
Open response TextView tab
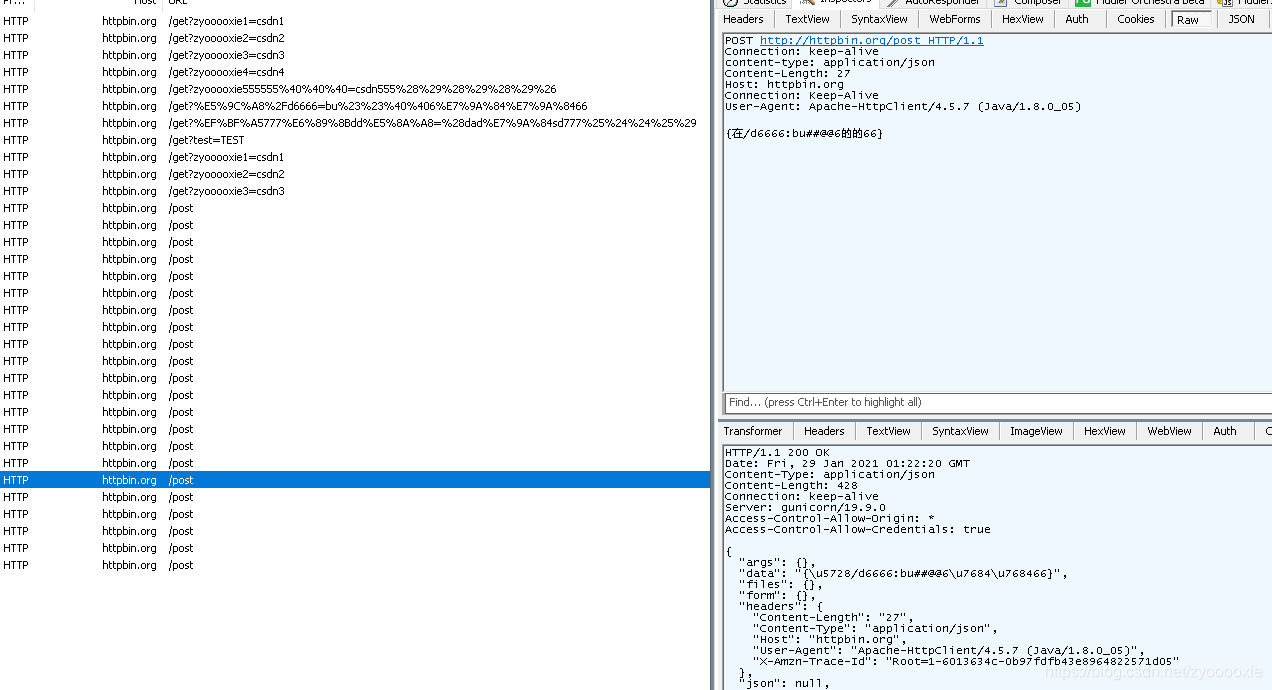888,431
